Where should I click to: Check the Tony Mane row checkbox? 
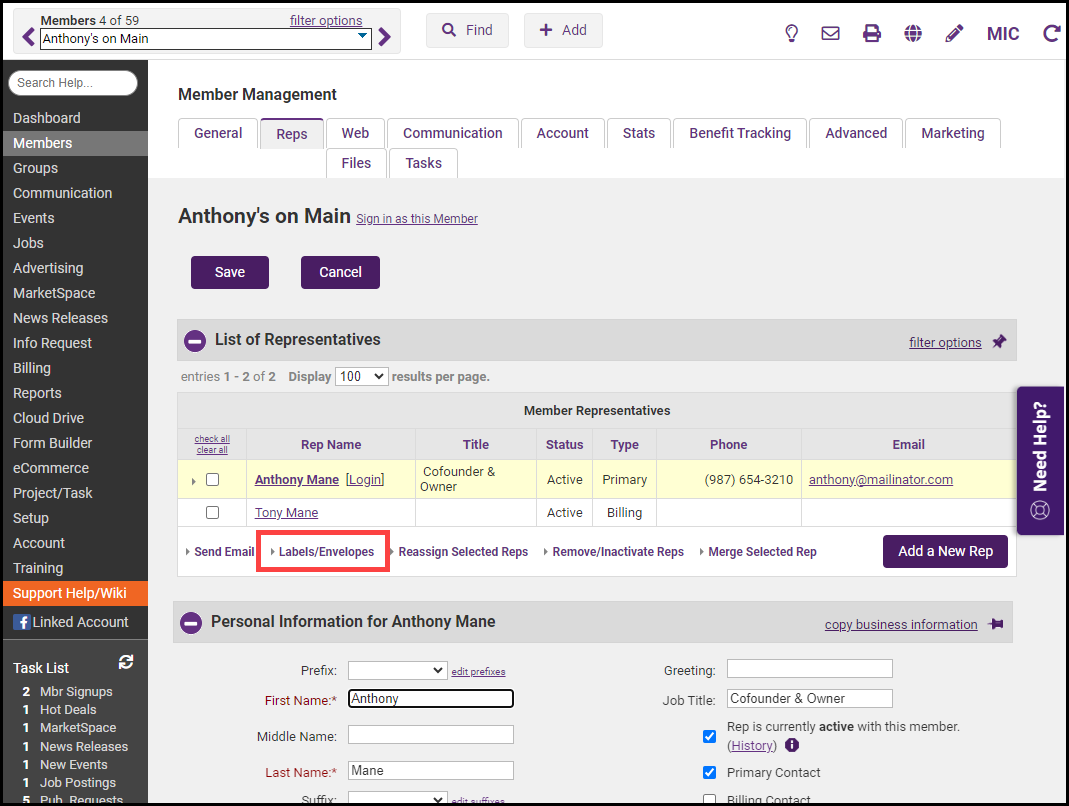point(212,513)
